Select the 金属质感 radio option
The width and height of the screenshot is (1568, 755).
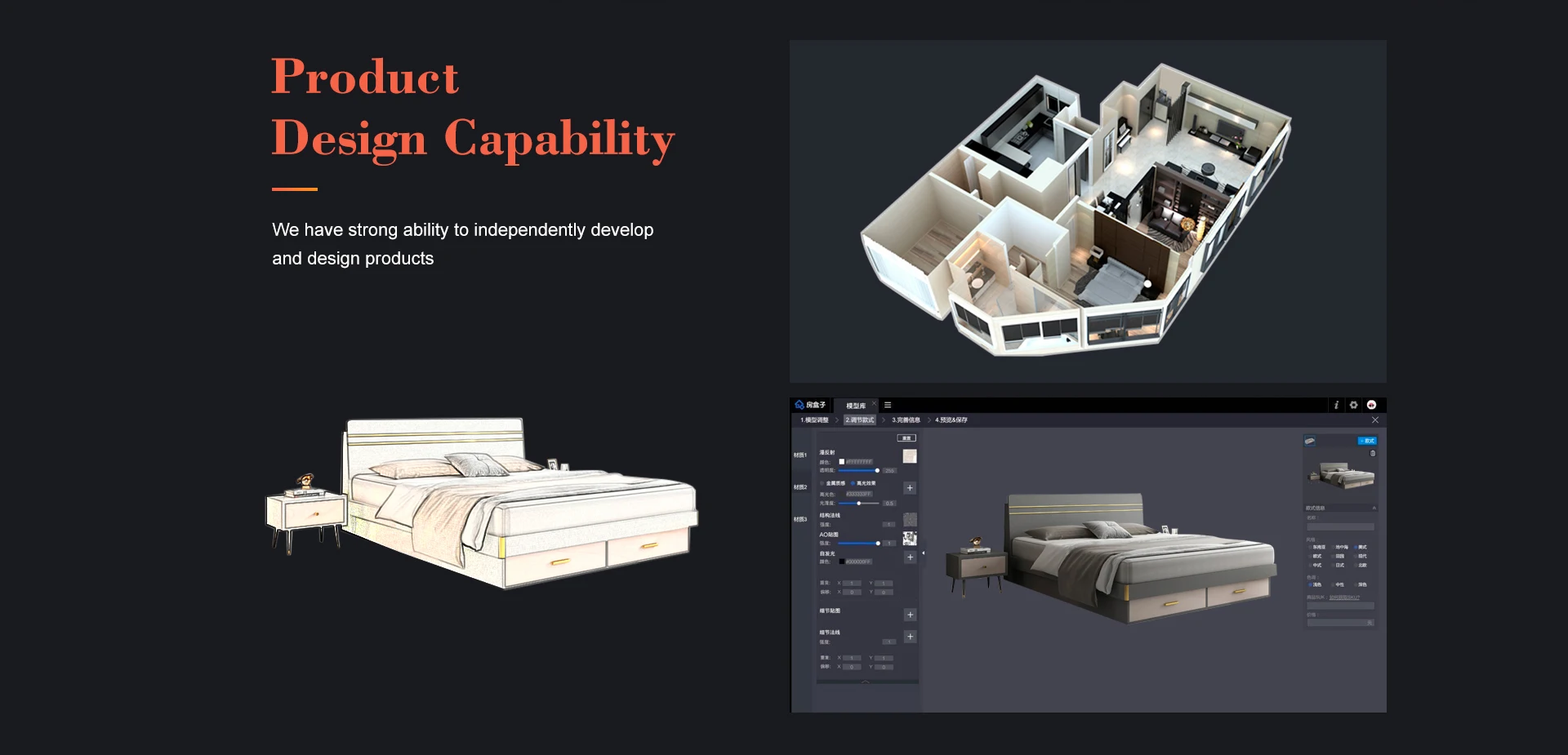[822, 483]
